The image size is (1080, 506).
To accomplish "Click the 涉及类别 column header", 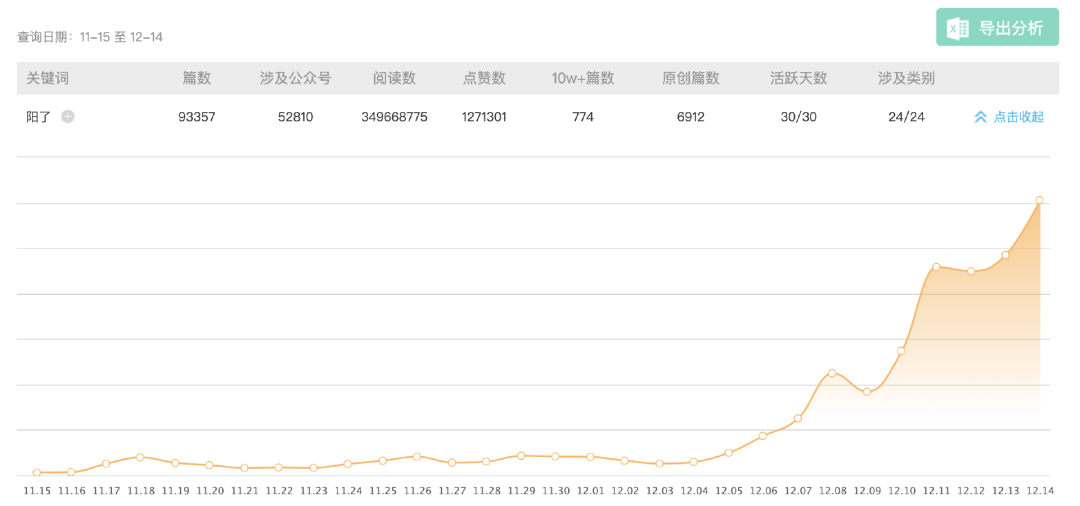I will [x=906, y=78].
